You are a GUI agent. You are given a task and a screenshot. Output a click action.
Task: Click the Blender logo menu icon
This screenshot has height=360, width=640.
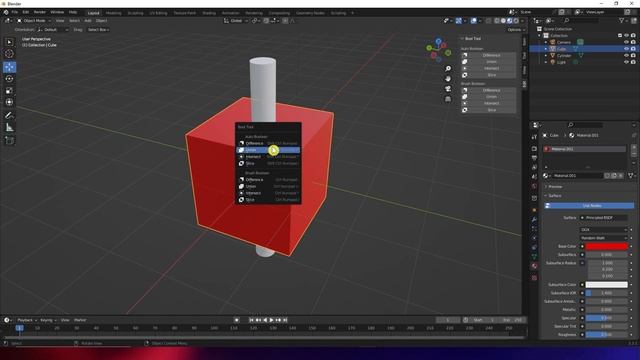6,12
